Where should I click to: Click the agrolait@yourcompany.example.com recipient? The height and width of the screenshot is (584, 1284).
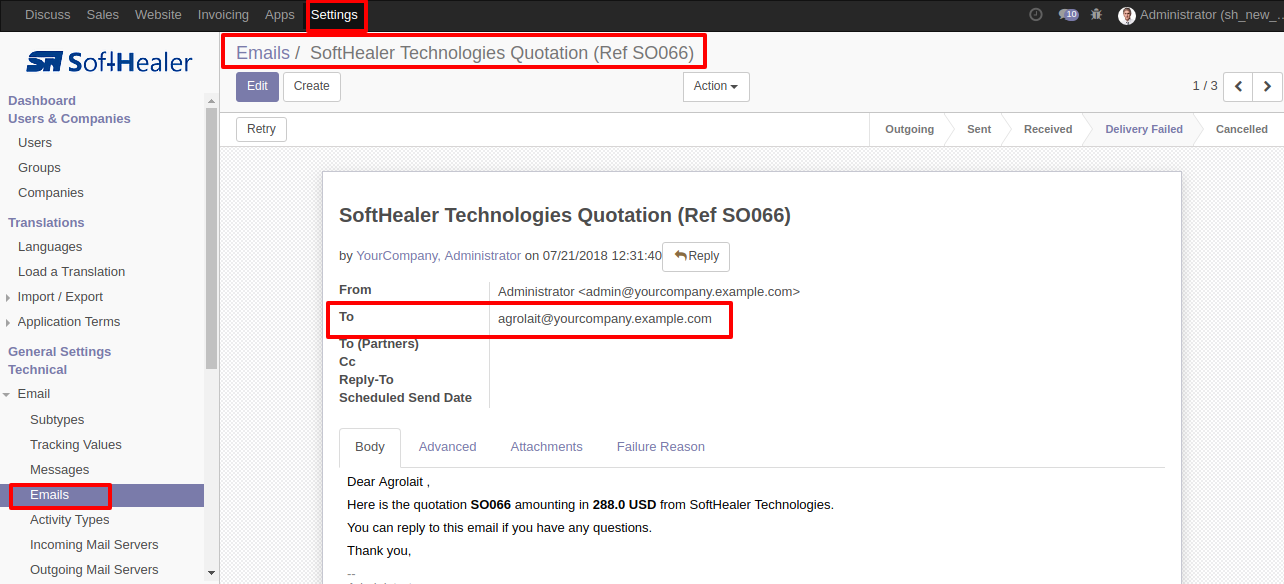[605, 319]
